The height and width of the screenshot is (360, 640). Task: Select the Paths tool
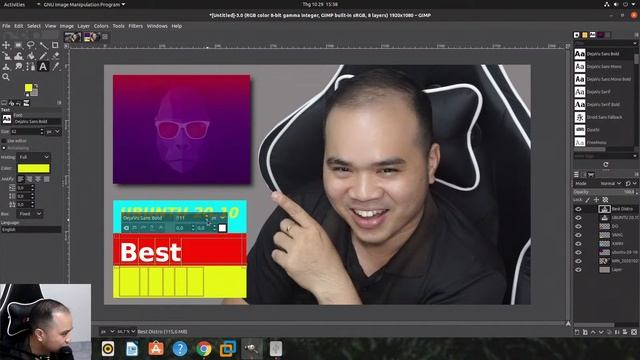(x=31, y=67)
